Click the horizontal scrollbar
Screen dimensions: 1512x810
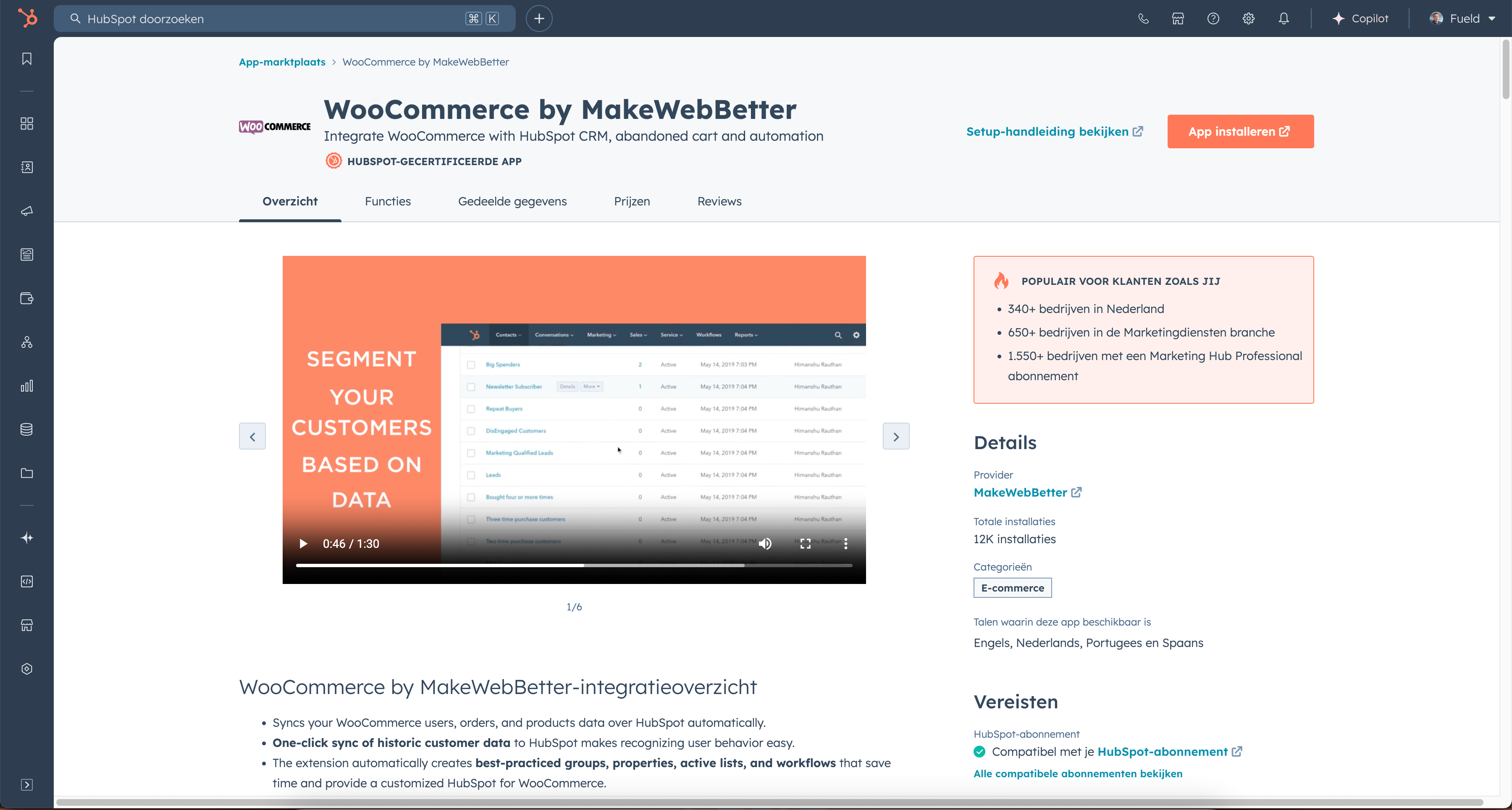click(x=769, y=802)
